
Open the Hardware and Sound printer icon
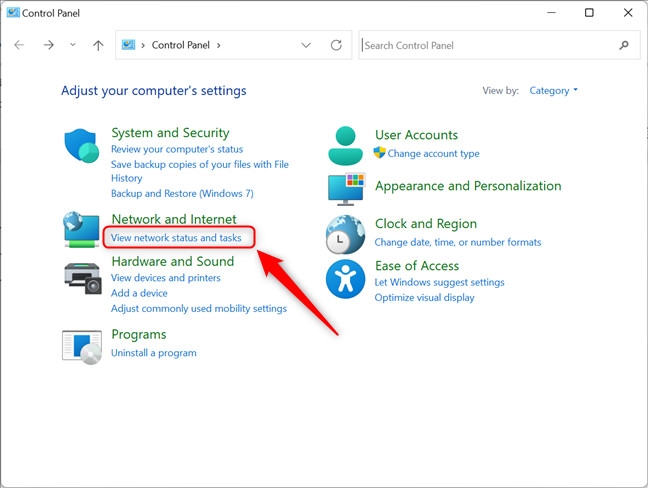83,279
